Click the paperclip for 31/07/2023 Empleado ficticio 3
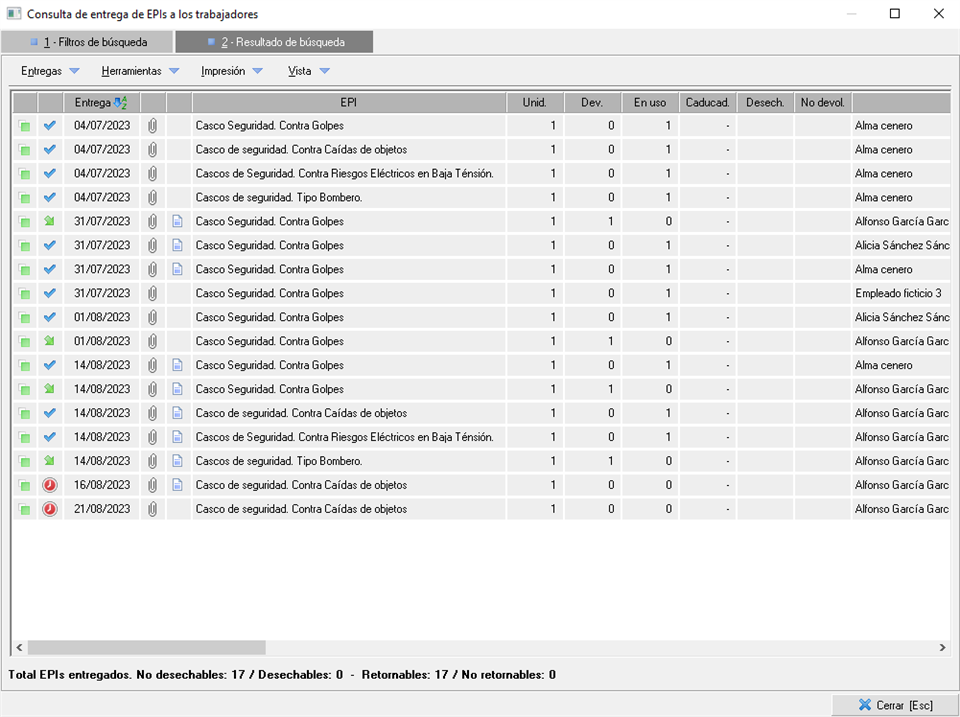The image size is (960, 717). [x=152, y=293]
